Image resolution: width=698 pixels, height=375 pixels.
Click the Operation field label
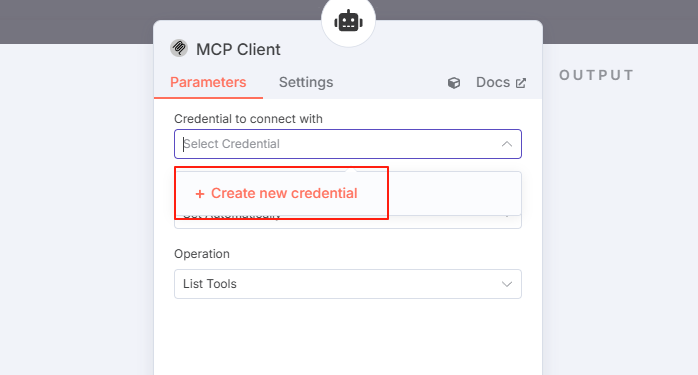[x=202, y=254]
